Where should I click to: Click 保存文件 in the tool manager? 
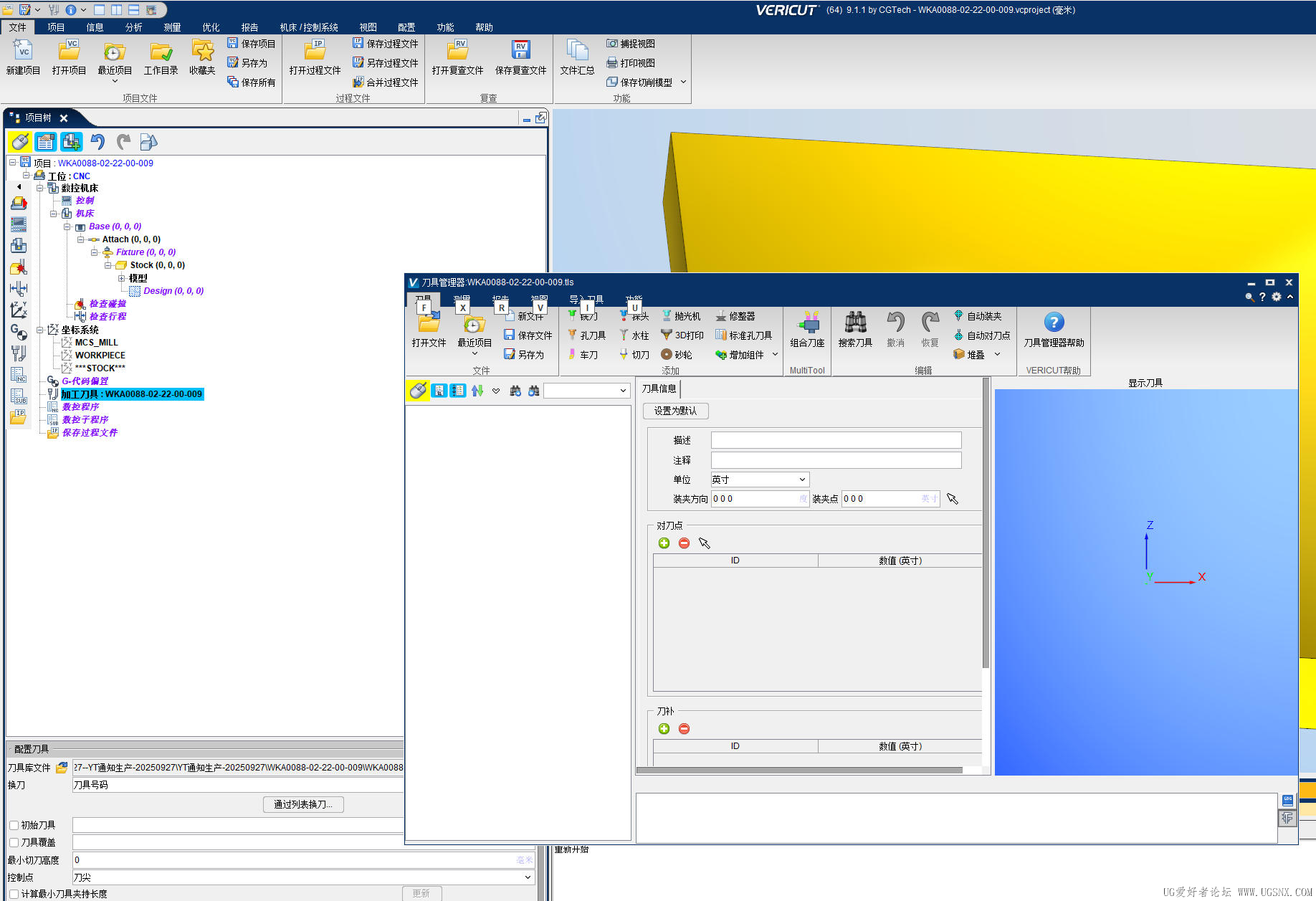pos(528,335)
